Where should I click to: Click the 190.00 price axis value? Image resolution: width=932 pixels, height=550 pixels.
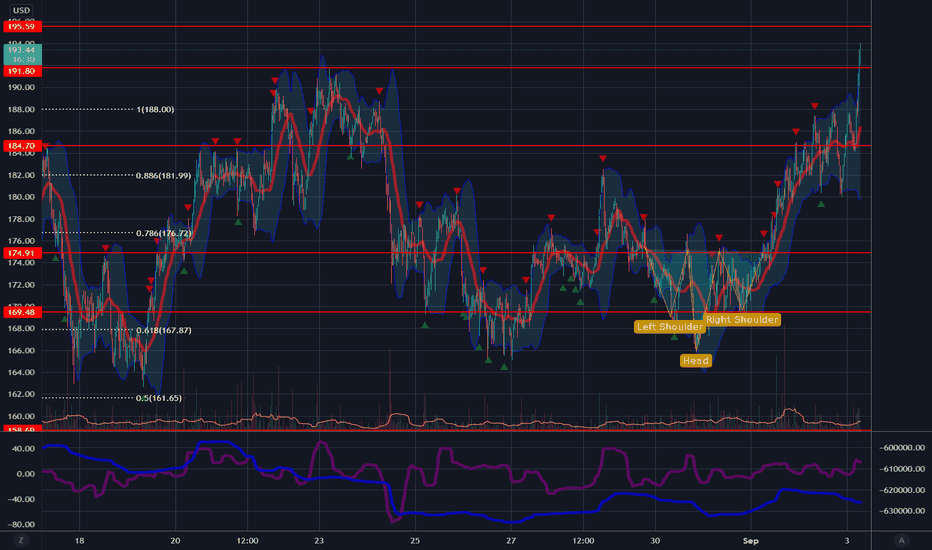click(x=21, y=87)
